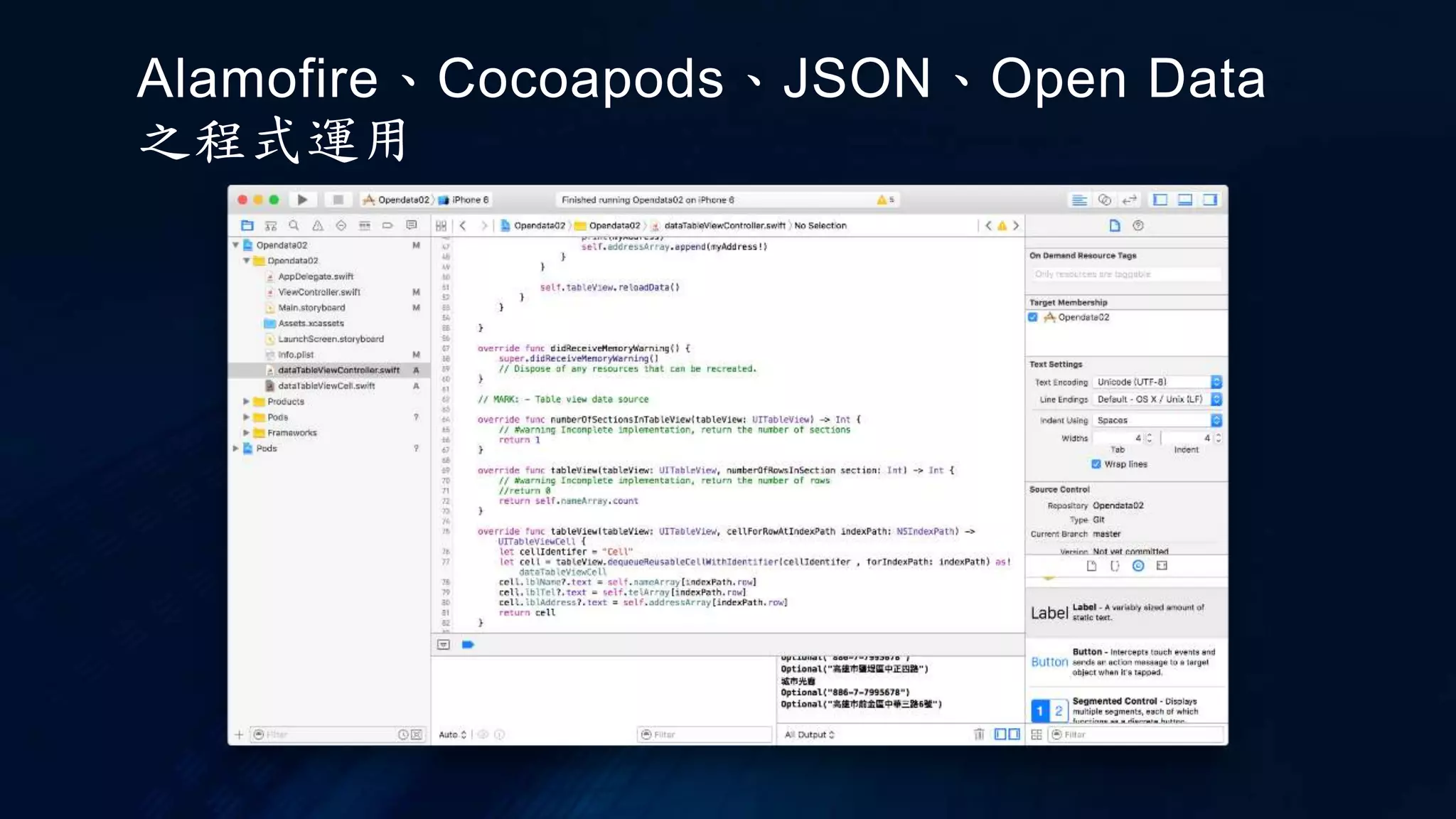Stop the running app
1456x819 pixels.
(338, 200)
